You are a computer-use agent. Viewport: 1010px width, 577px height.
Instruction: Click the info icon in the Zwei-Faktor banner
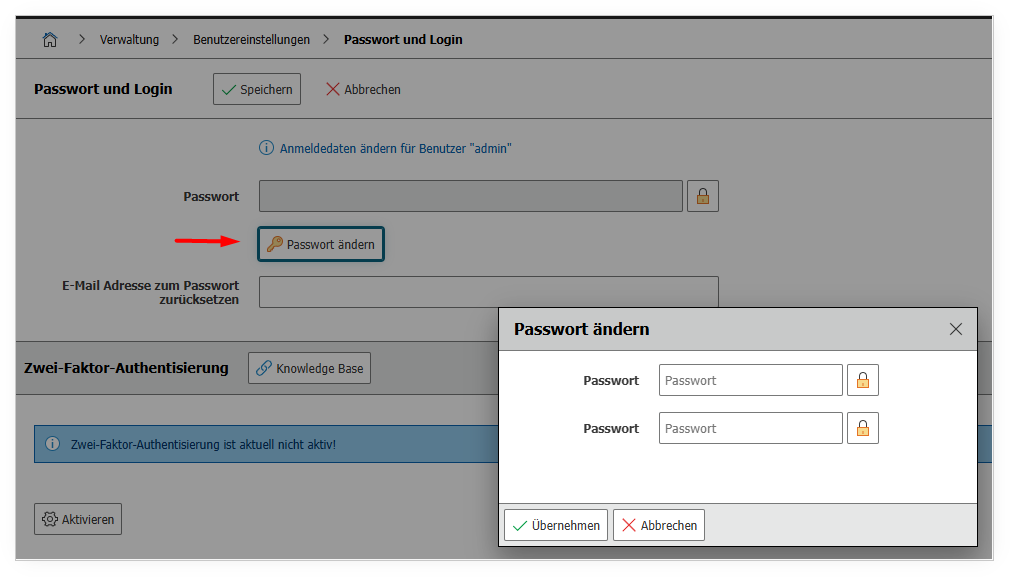tap(55, 443)
